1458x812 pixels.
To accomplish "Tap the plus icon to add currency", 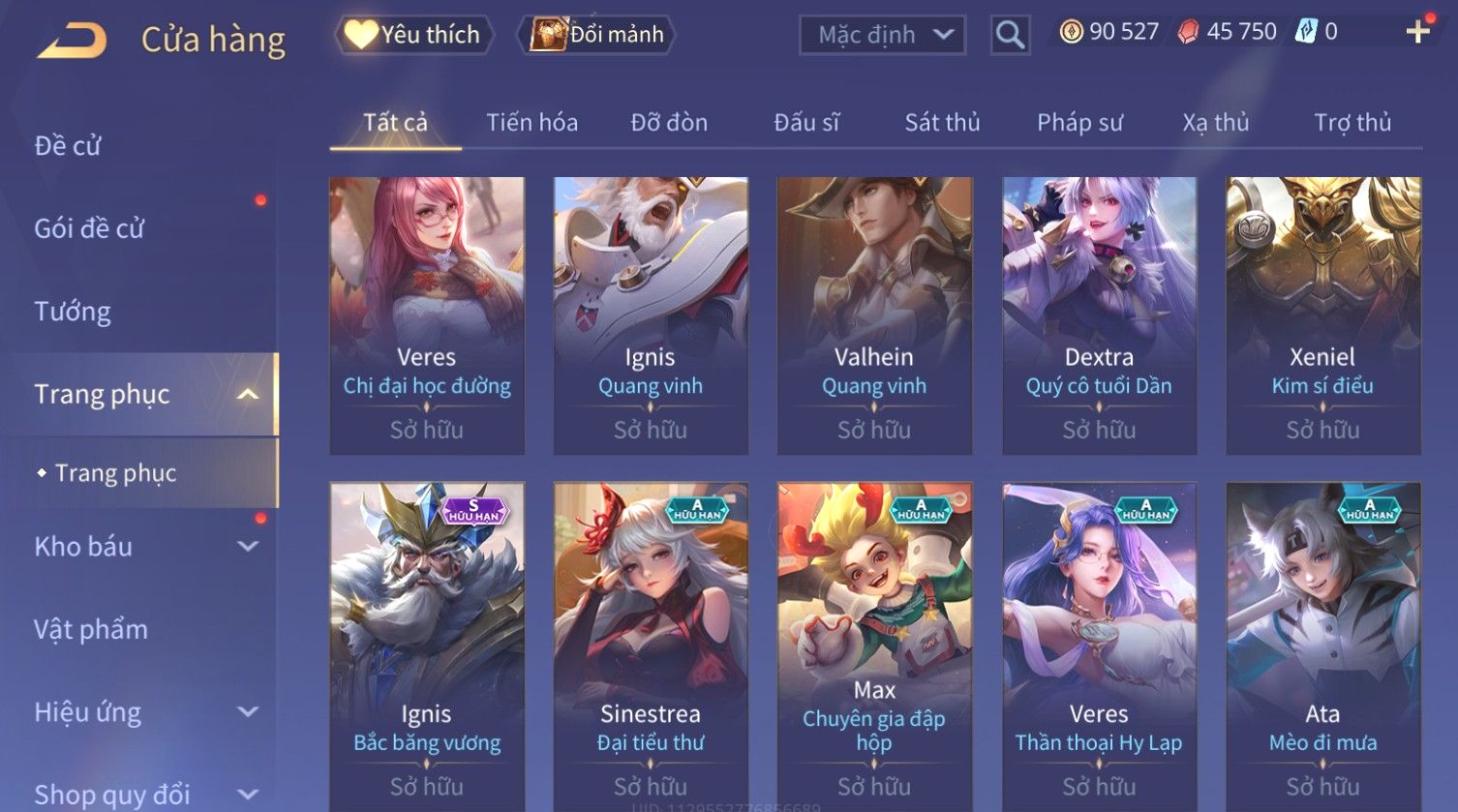I will (1418, 32).
